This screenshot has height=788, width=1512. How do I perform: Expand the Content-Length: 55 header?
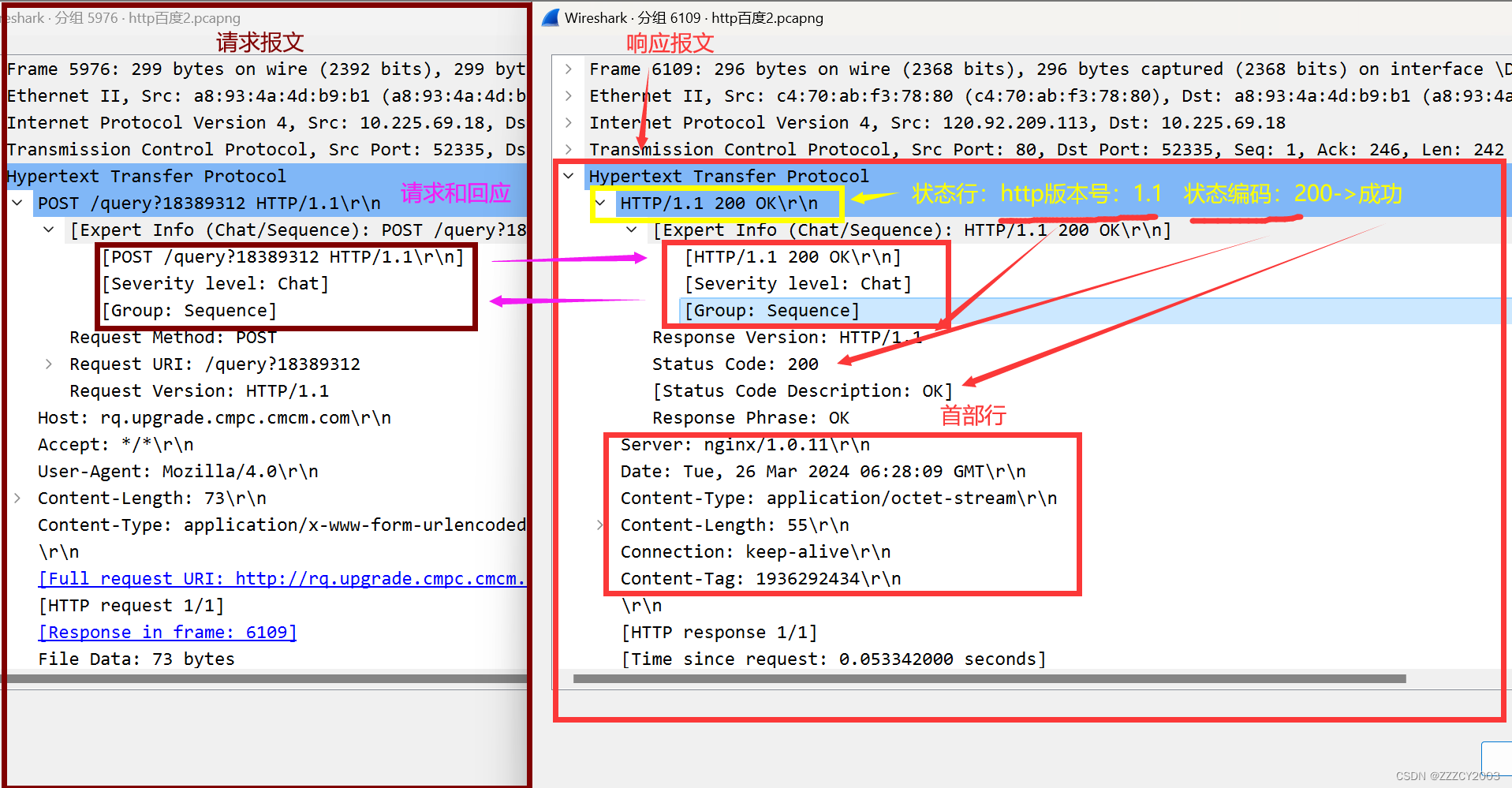pyautogui.click(x=600, y=525)
